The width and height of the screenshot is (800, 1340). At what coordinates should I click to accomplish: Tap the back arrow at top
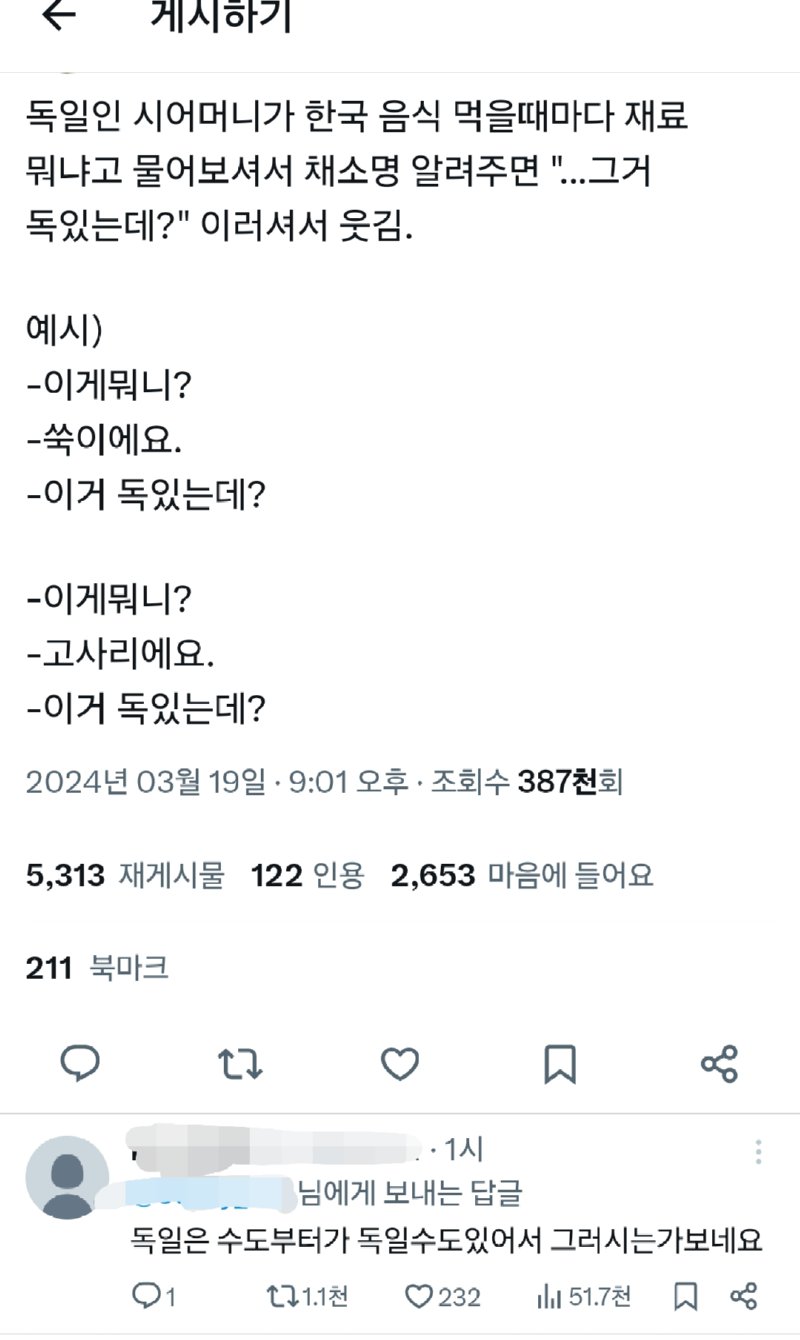tap(59, 16)
